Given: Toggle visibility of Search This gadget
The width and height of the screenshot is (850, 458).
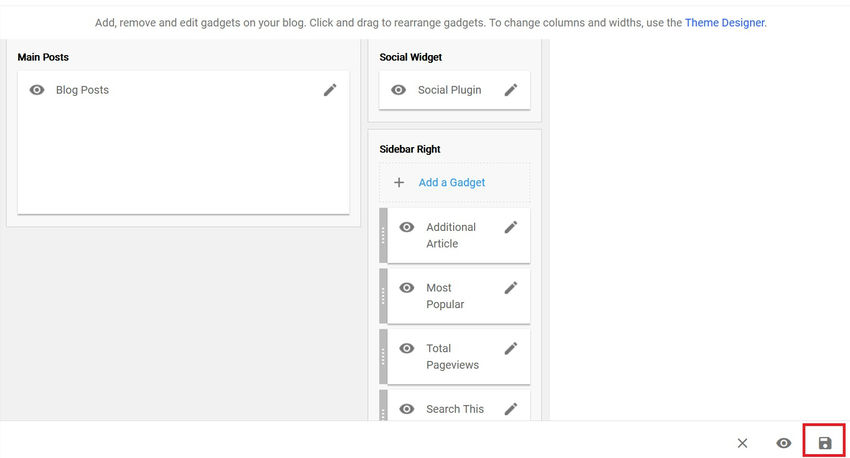Looking at the screenshot, I should tap(407, 408).
